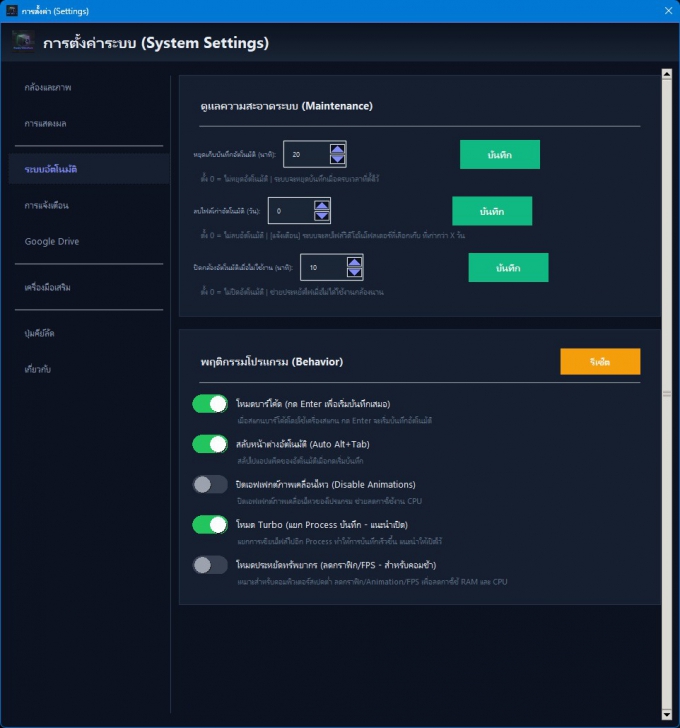Decrease auto-stop recording minutes with down arrow
Screen dimensions: 680x728
tap(337, 159)
